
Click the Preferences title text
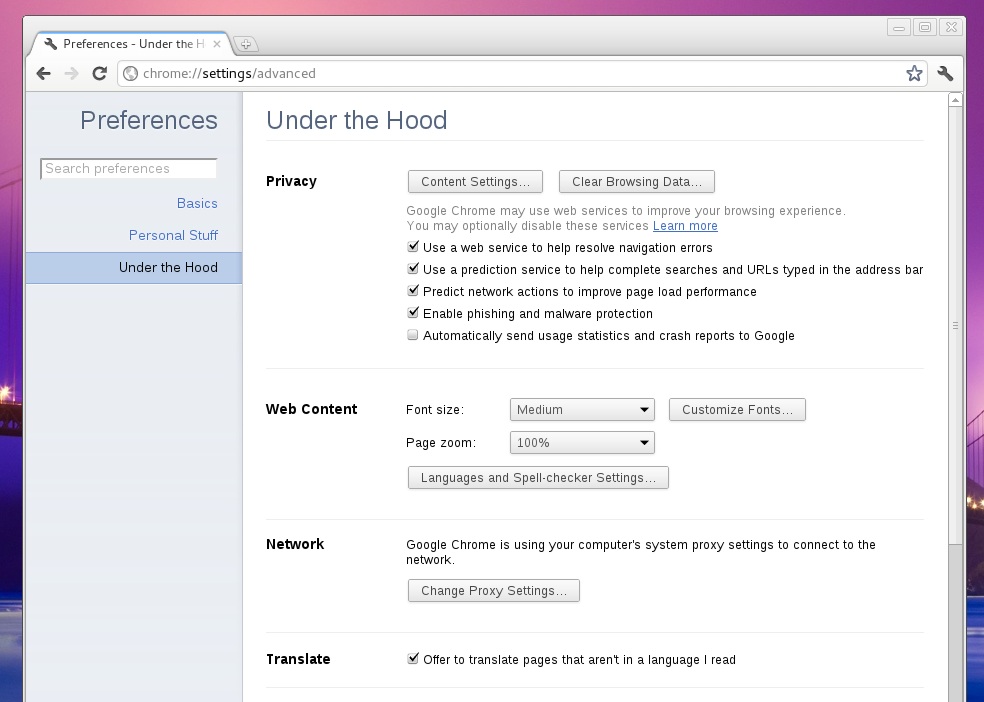149,120
